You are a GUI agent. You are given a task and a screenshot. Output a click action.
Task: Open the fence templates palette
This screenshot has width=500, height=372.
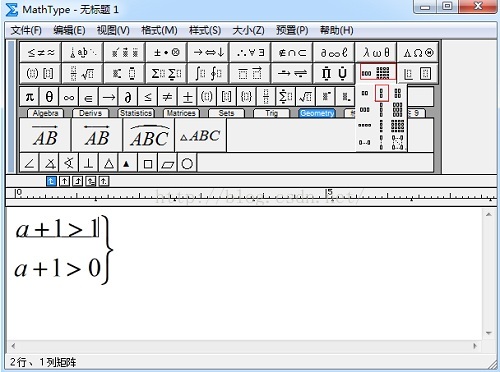coord(40,73)
